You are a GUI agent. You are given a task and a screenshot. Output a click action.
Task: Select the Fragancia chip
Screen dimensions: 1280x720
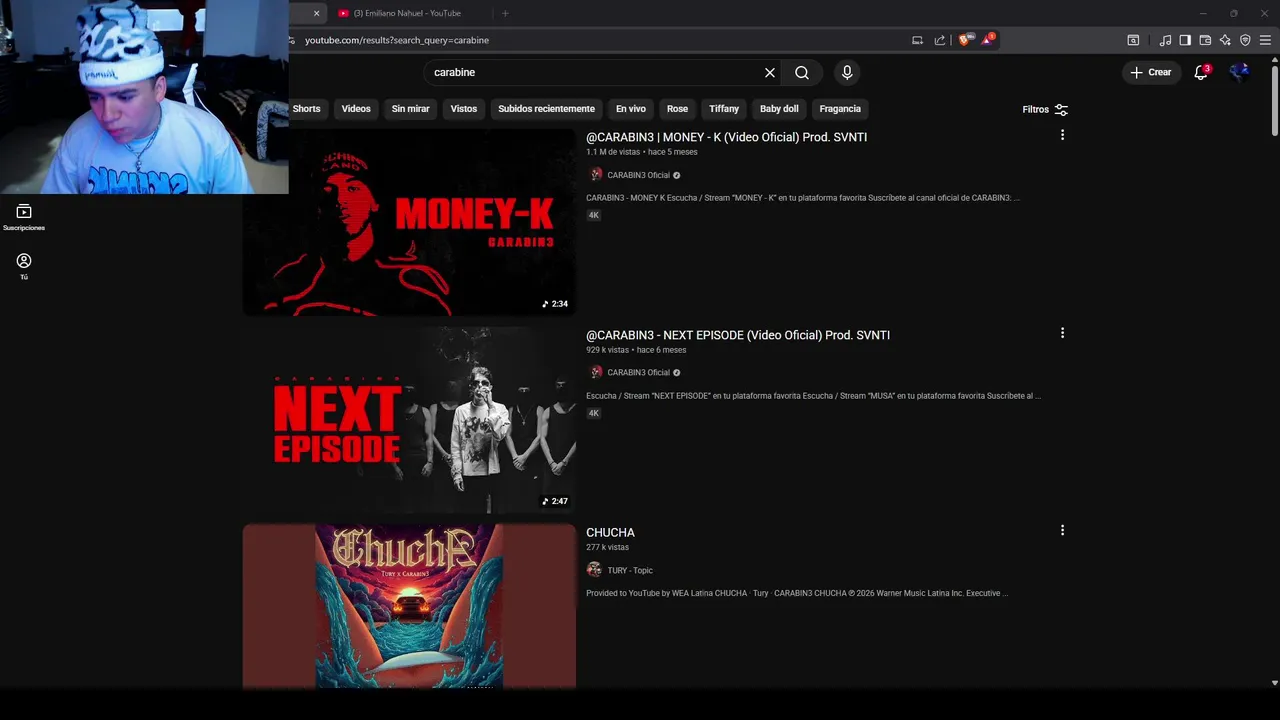[840, 109]
